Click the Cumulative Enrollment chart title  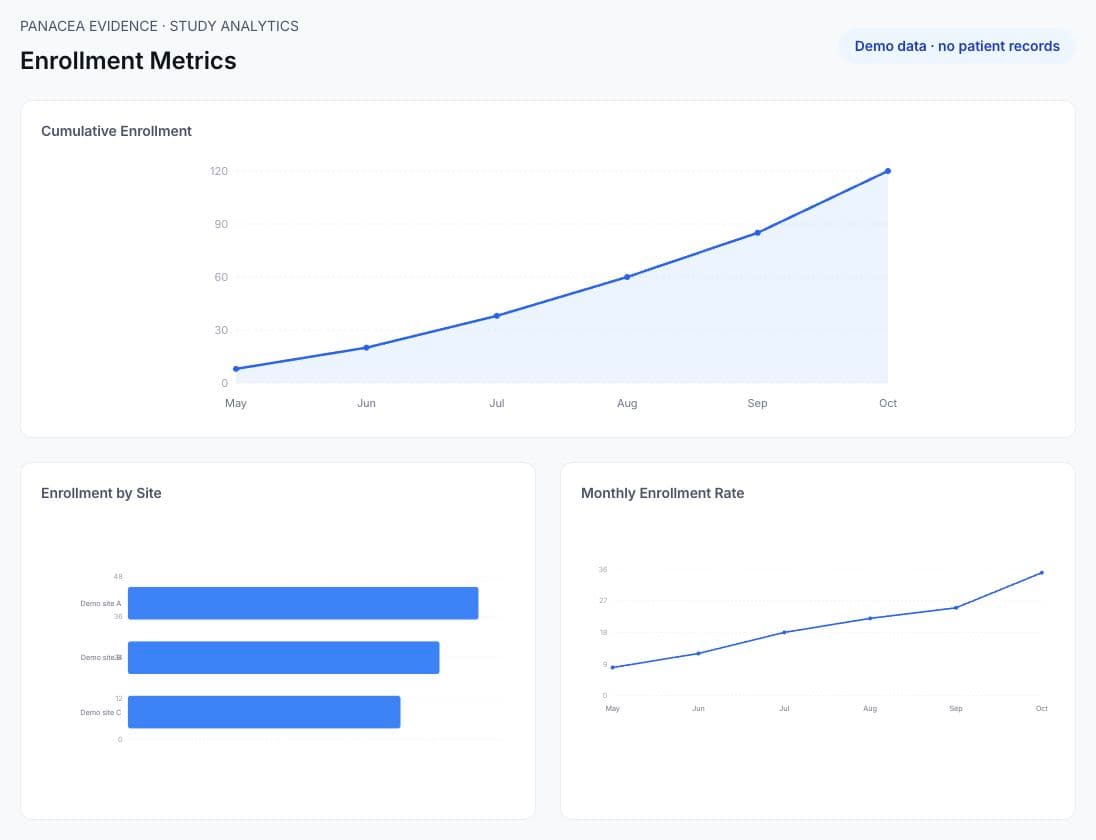coord(116,131)
